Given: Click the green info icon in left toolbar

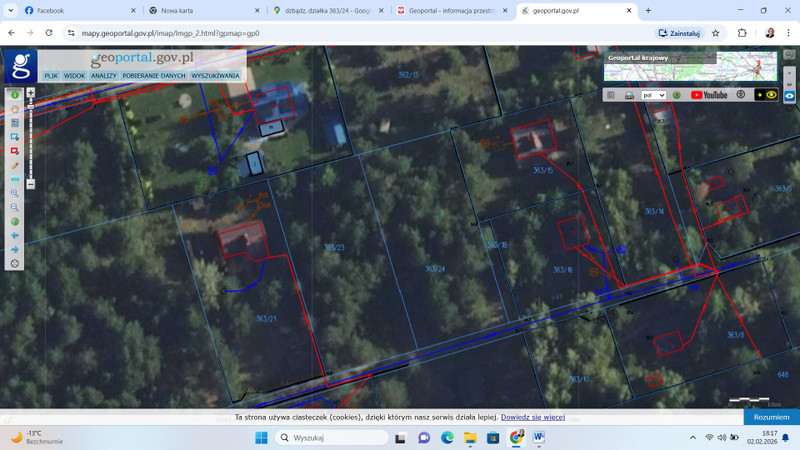Looking at the screenshot, I should pyautogui.click(x=14, y=95).
